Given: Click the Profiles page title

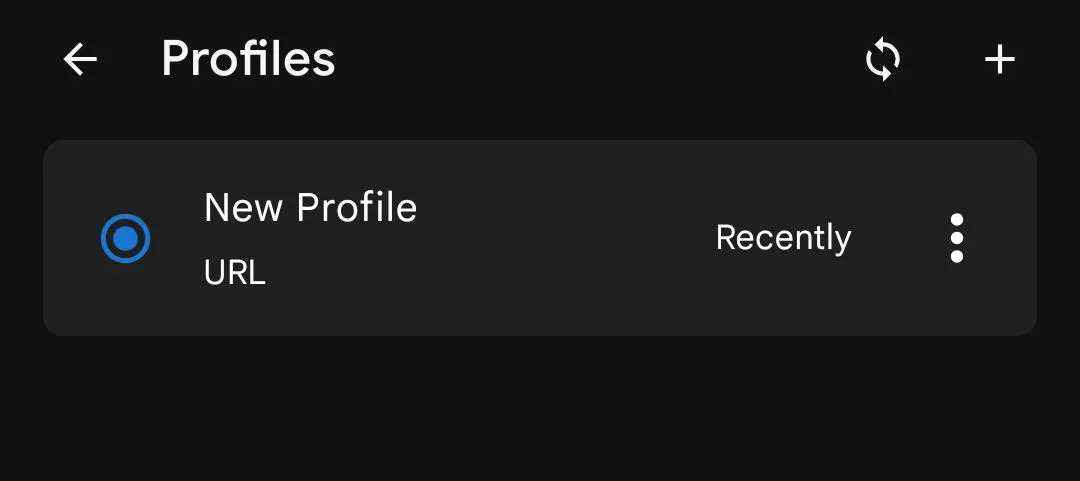Looking at the screenshot, I should click(248, 59).
